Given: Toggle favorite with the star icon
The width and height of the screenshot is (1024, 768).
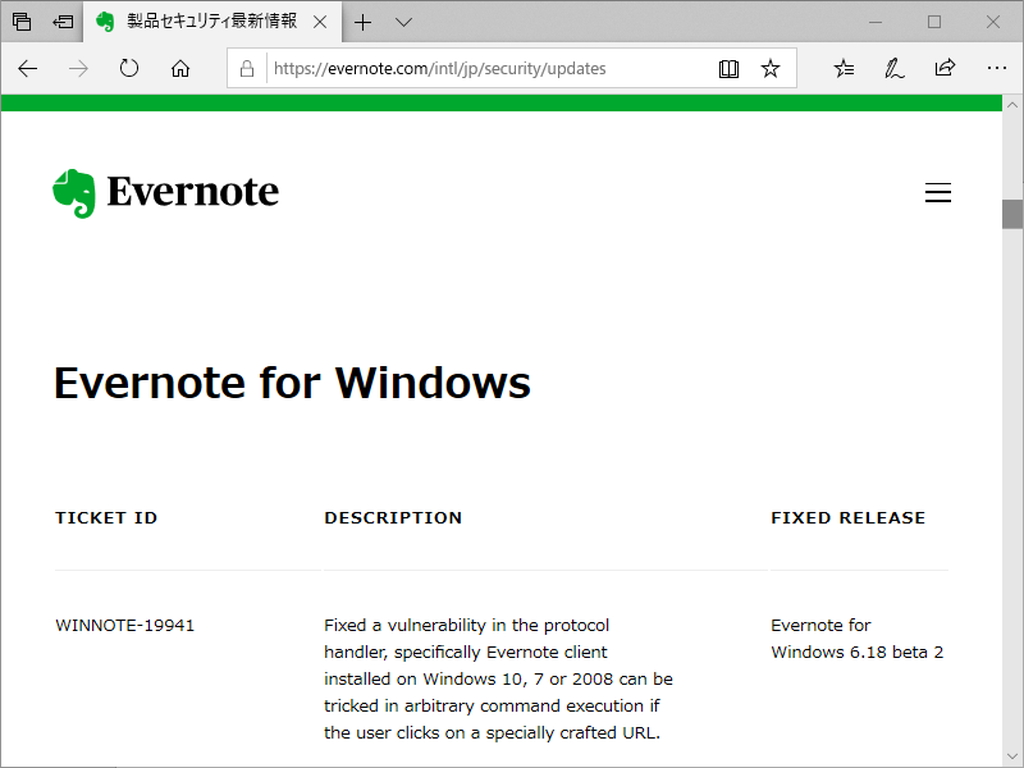Looking at the screenshot, I should click(770, 68).
